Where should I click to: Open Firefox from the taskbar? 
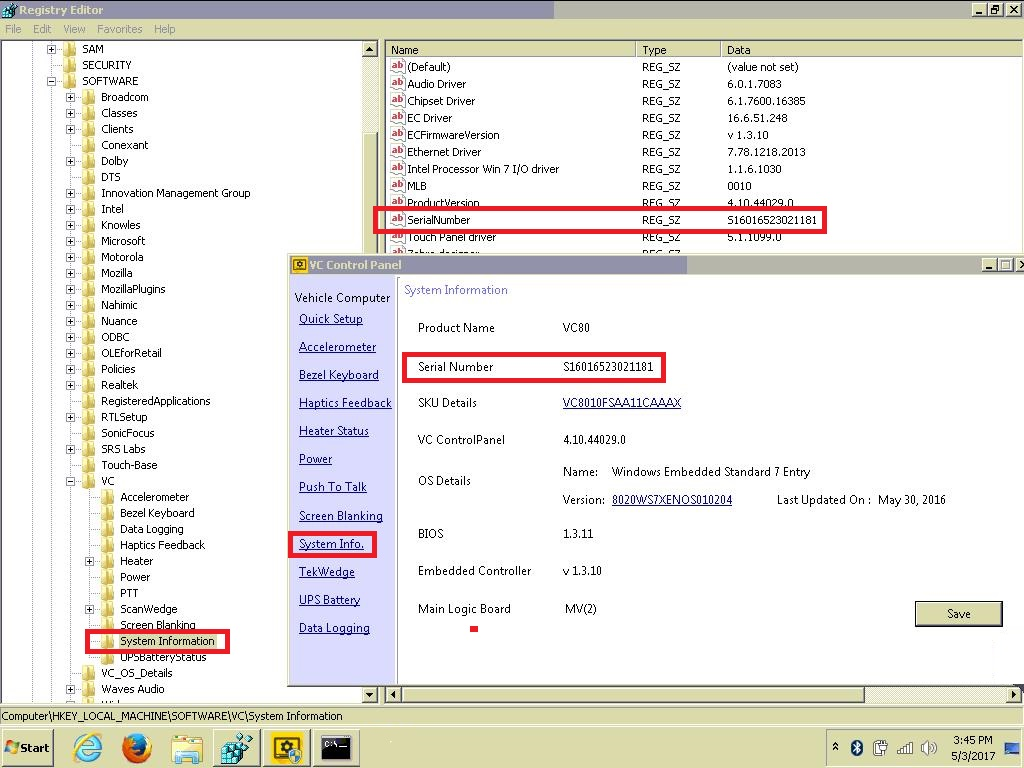pyautogui.click(x=137, y=747)
